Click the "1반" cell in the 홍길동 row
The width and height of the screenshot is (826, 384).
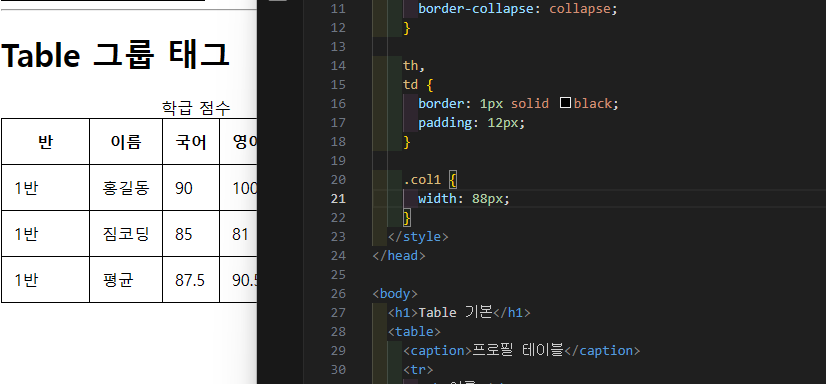coord(46,188)
